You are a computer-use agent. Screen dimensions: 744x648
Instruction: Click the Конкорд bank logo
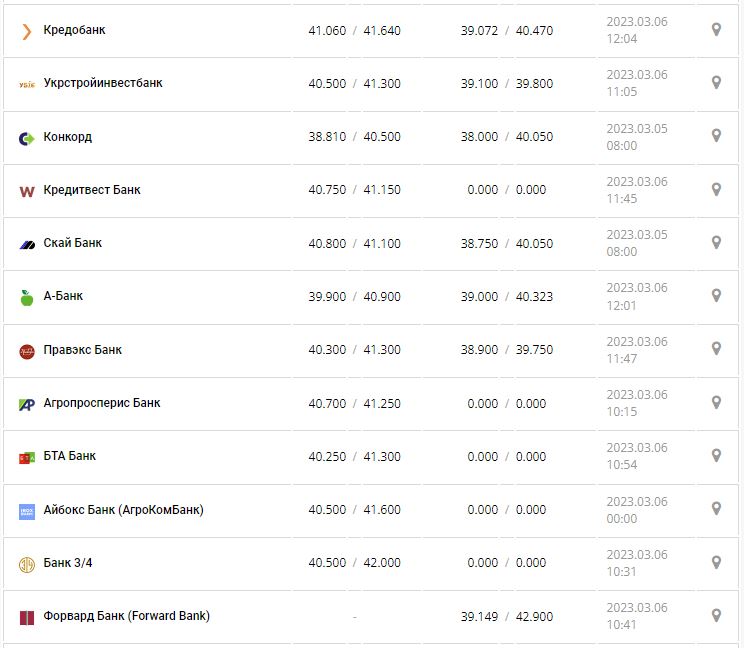click(x=27, y=138)
